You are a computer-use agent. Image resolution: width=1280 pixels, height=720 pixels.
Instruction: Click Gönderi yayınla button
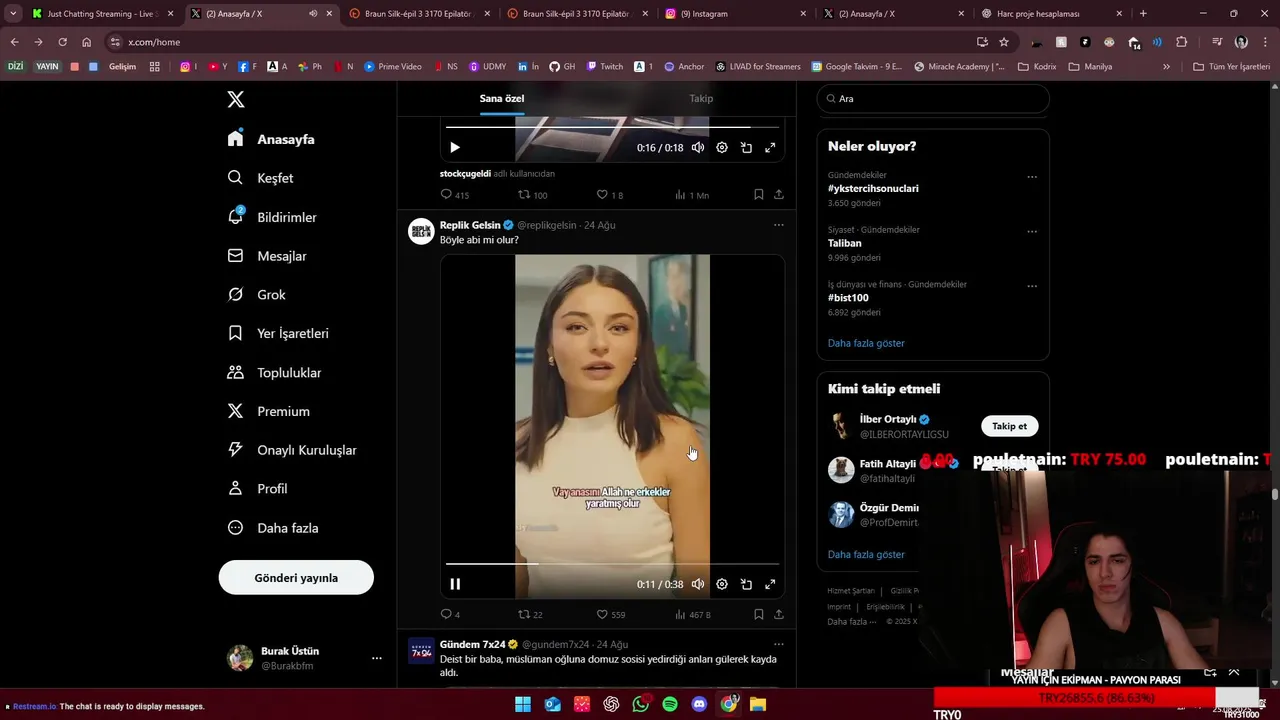tap(296, 578)
